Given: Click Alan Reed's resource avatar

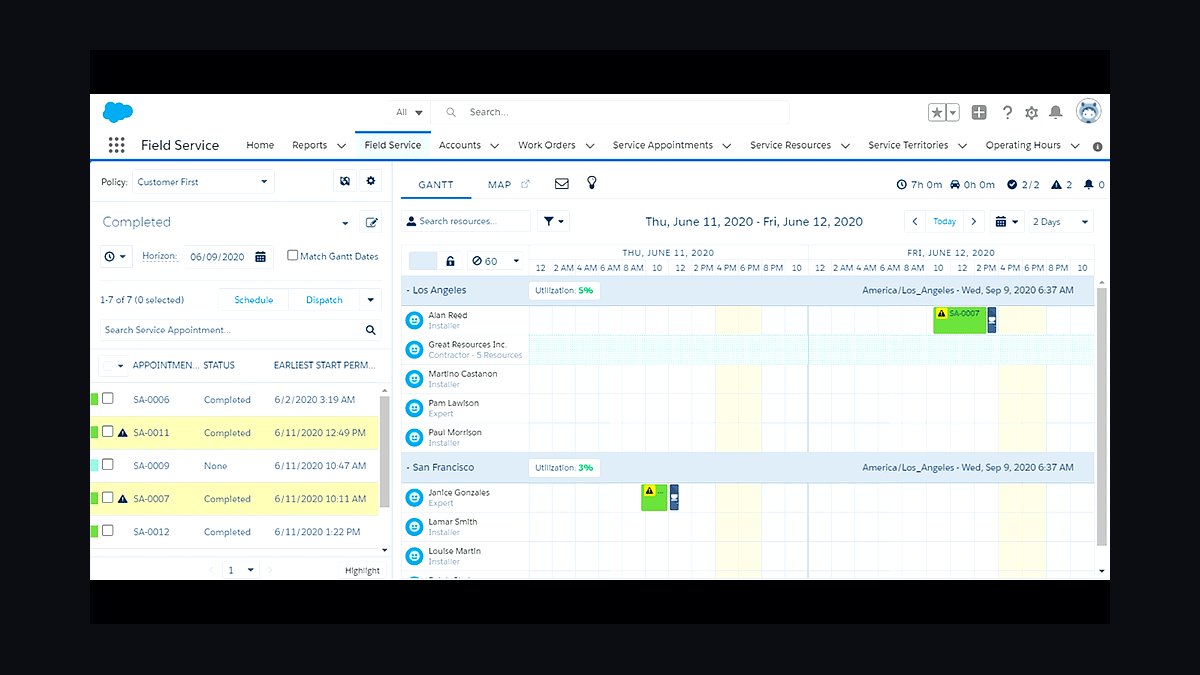Looking at the screenshot, I should point(414,320).
